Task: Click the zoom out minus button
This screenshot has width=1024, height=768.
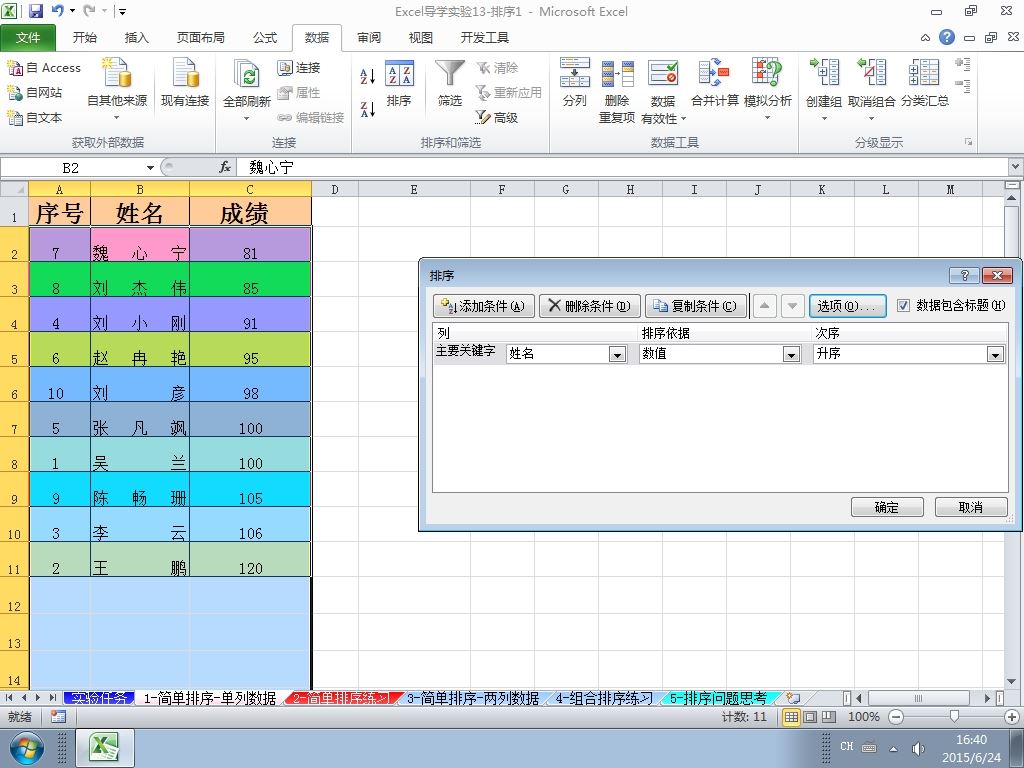Action: pos(896,717)
